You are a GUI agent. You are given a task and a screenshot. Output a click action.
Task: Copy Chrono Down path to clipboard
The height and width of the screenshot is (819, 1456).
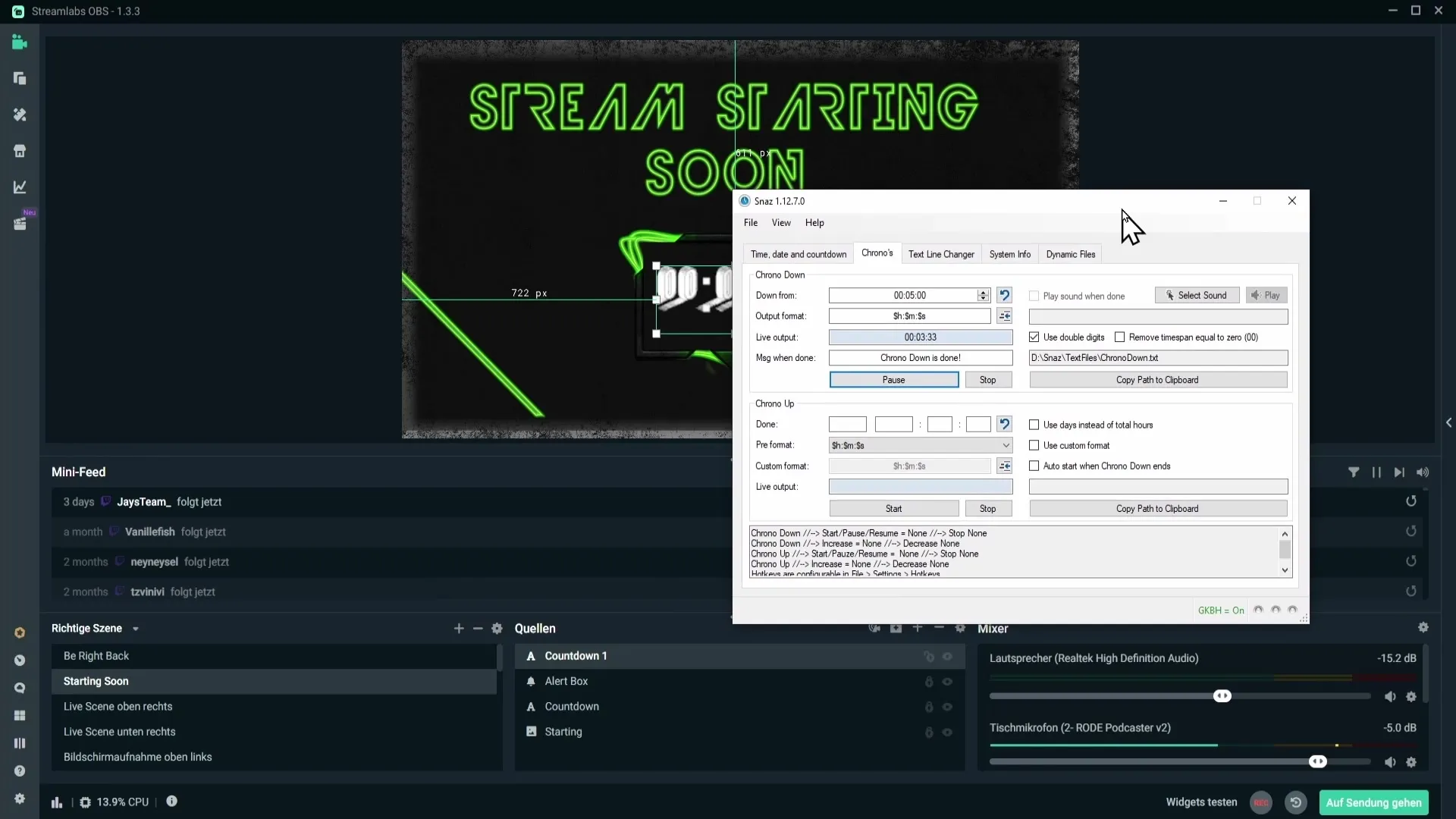point(1158,380)
